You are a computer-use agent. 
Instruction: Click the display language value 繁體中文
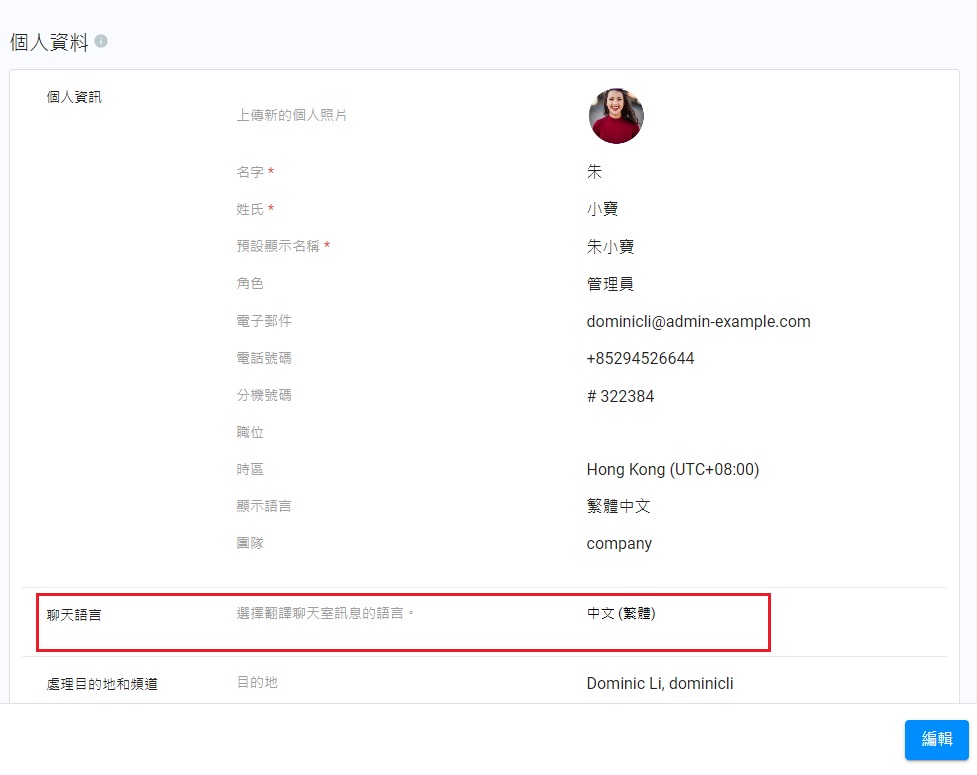pos(619,506)
